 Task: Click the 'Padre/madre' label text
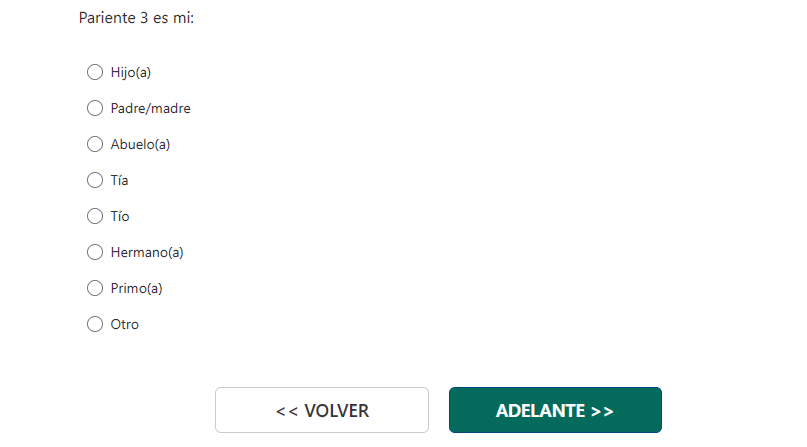pos(150,108)
